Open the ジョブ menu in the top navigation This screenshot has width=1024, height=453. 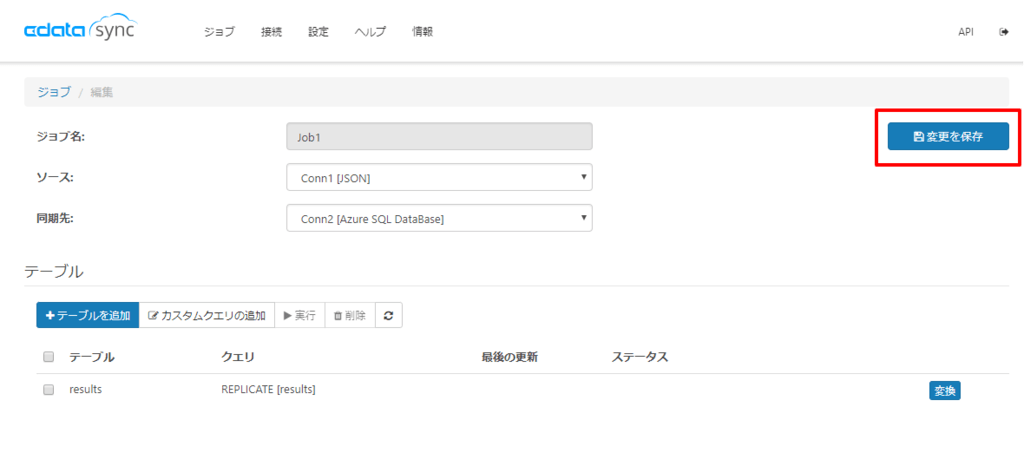coord(219,32)
